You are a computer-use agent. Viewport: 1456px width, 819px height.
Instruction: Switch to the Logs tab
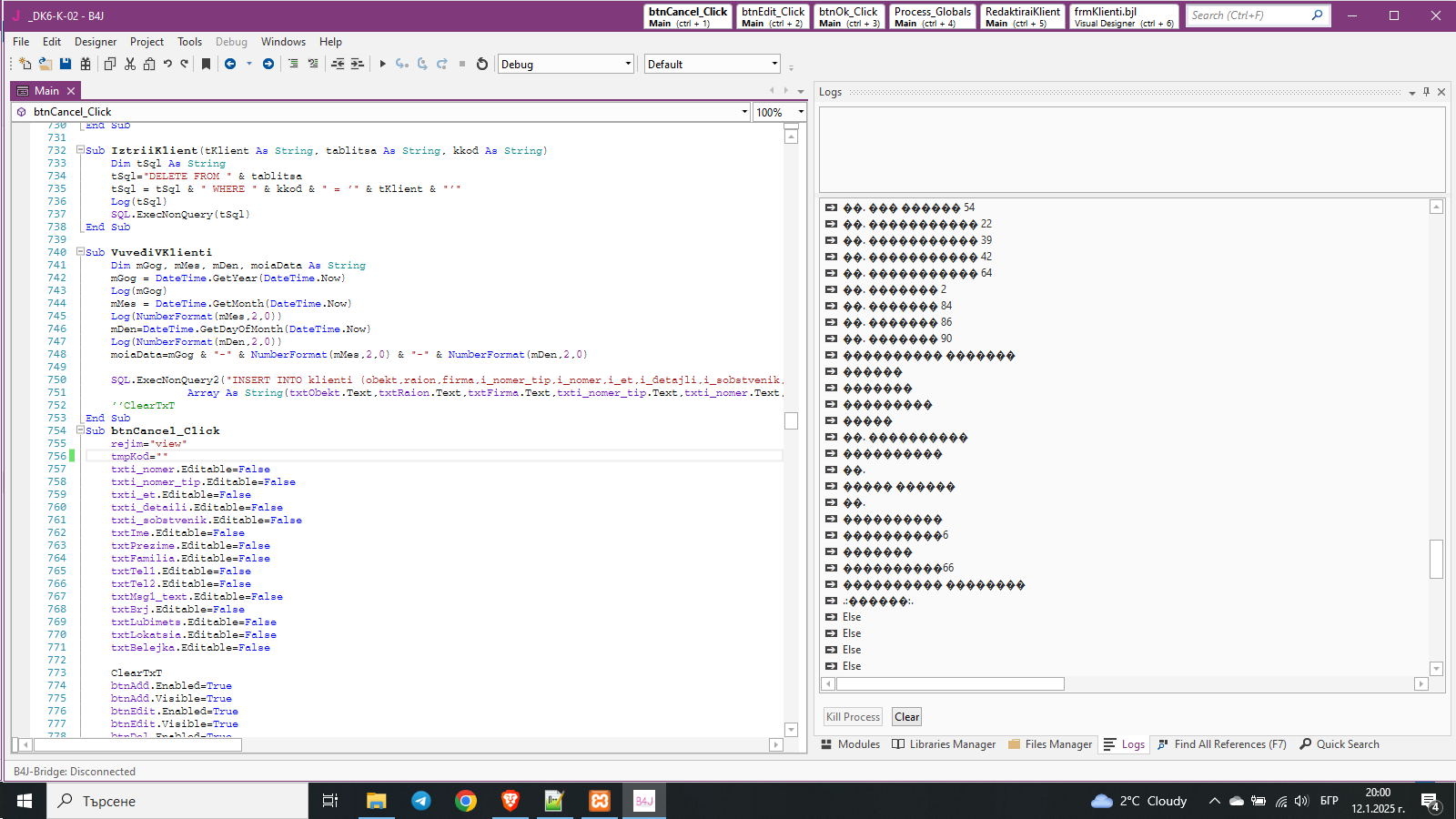click(1124, 744)
